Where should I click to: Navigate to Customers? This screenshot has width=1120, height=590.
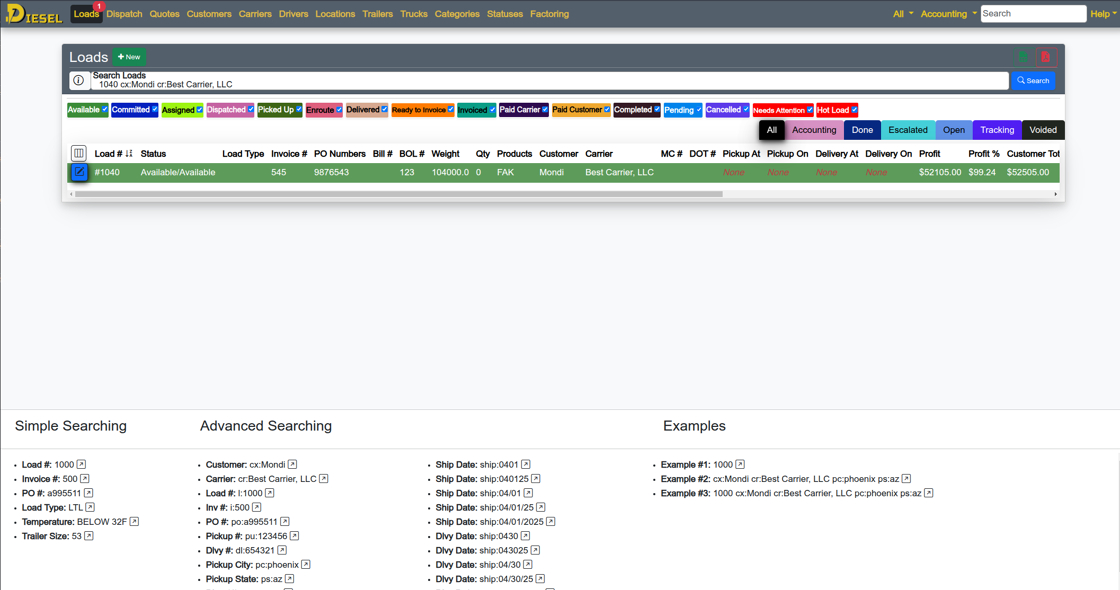pos(209,14)
